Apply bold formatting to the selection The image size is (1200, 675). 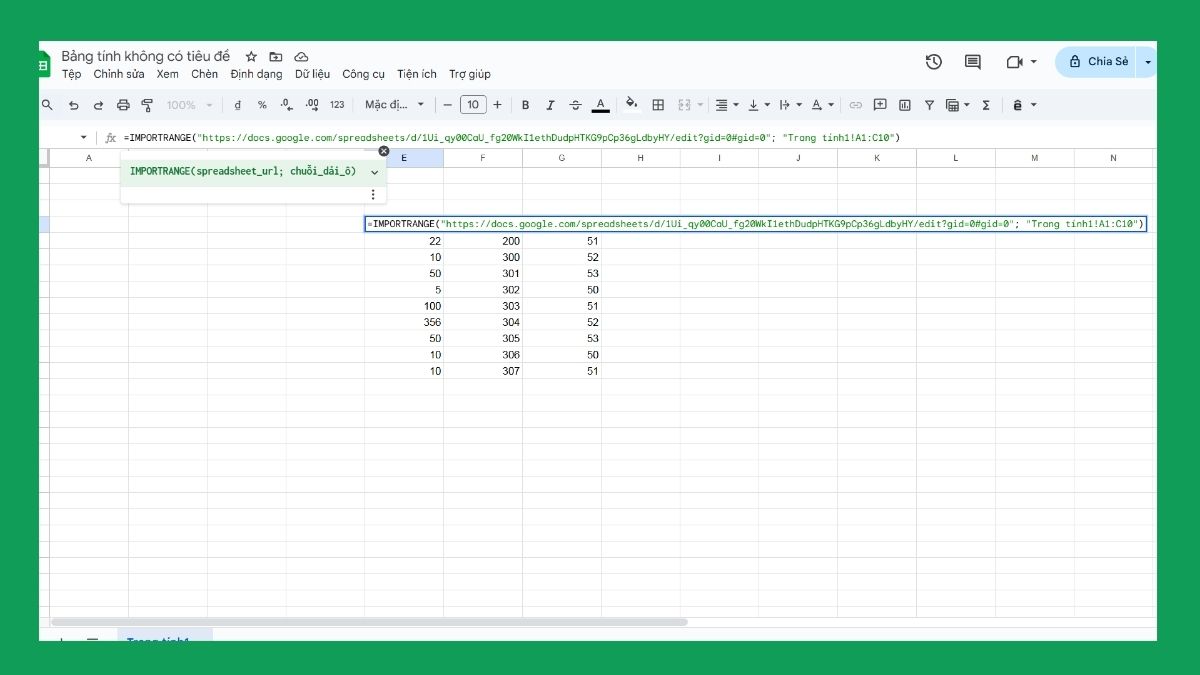525,104
